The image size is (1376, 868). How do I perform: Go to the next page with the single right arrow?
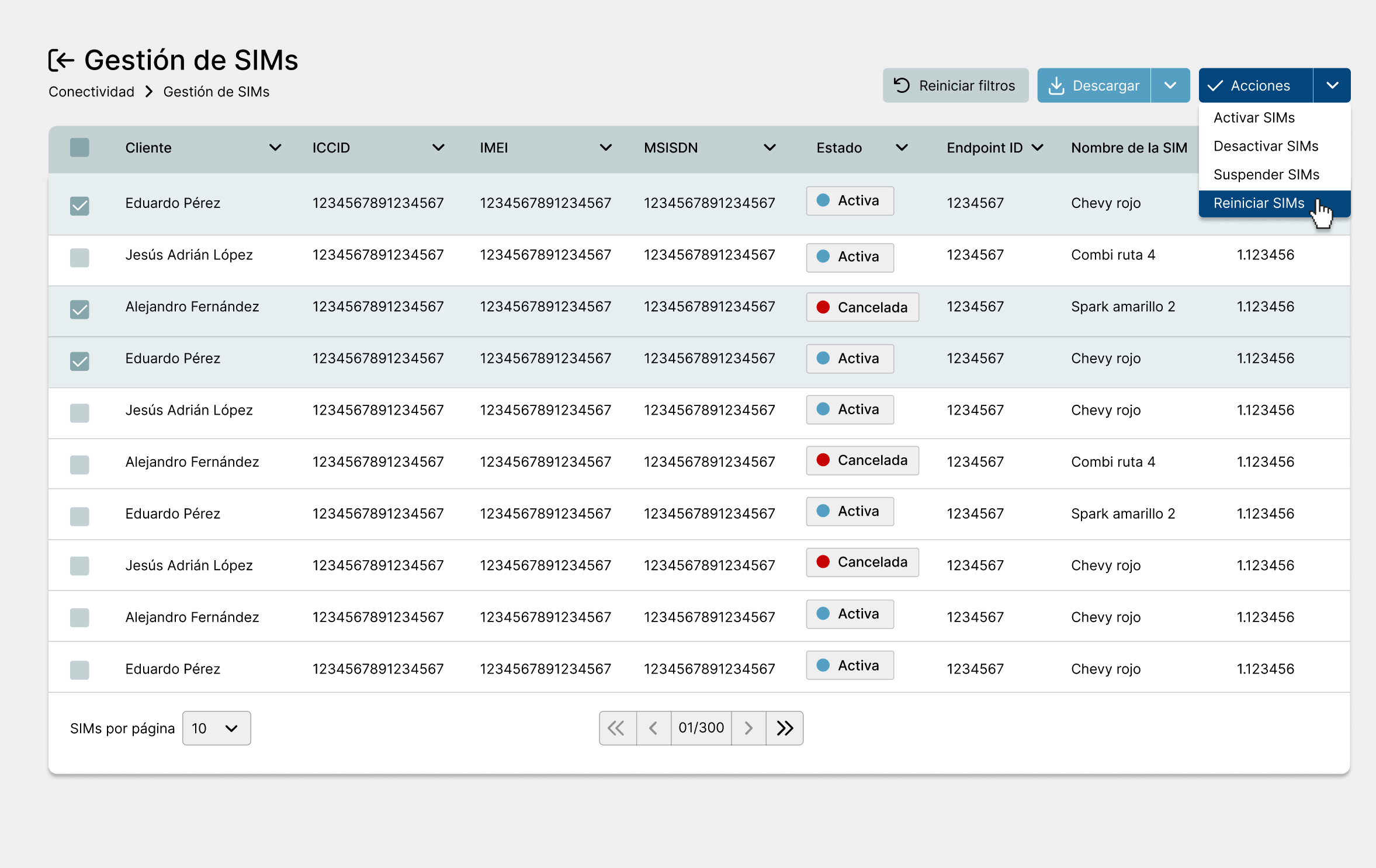point(748,728)
